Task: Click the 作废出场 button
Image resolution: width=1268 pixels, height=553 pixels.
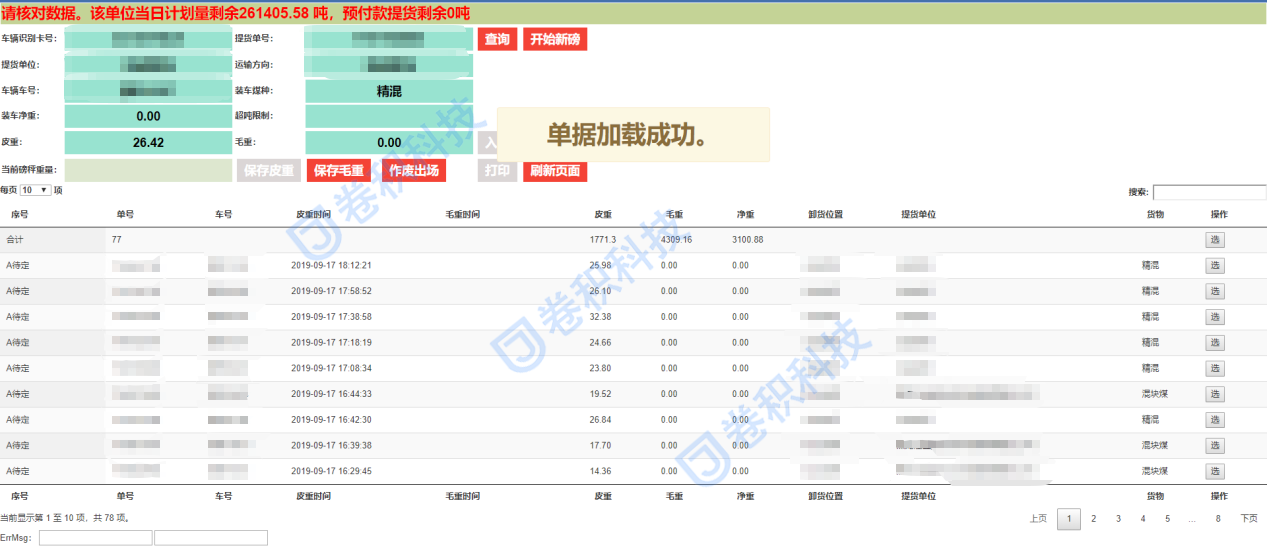Action: point(414,170)
